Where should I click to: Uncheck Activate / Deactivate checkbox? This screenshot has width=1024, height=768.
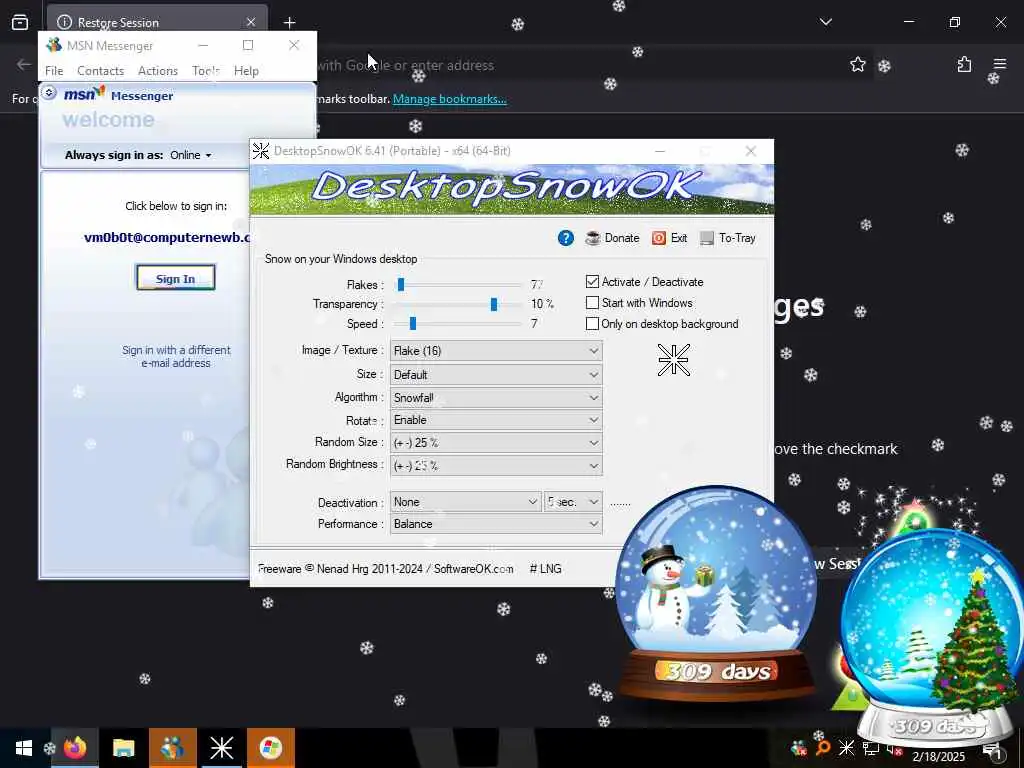click(592, 281)
